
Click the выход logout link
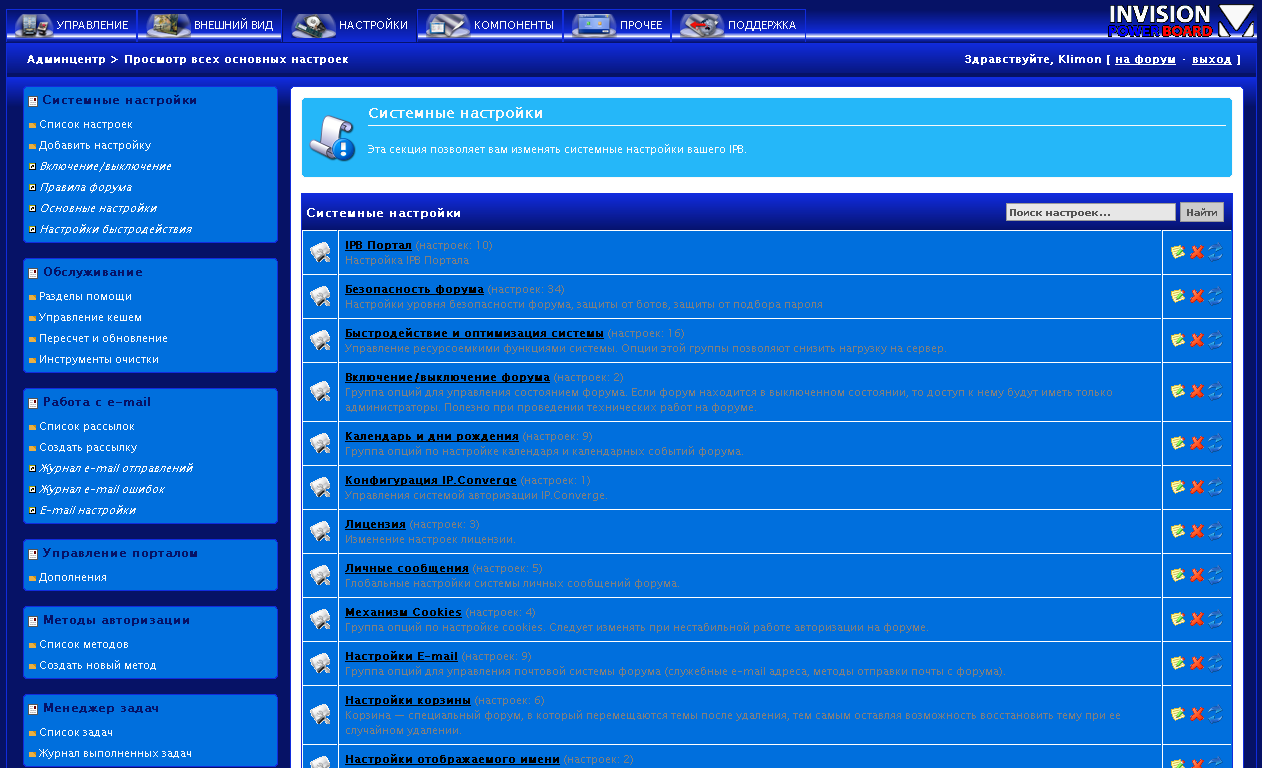pyautogui.click(x=1211, y=60)
